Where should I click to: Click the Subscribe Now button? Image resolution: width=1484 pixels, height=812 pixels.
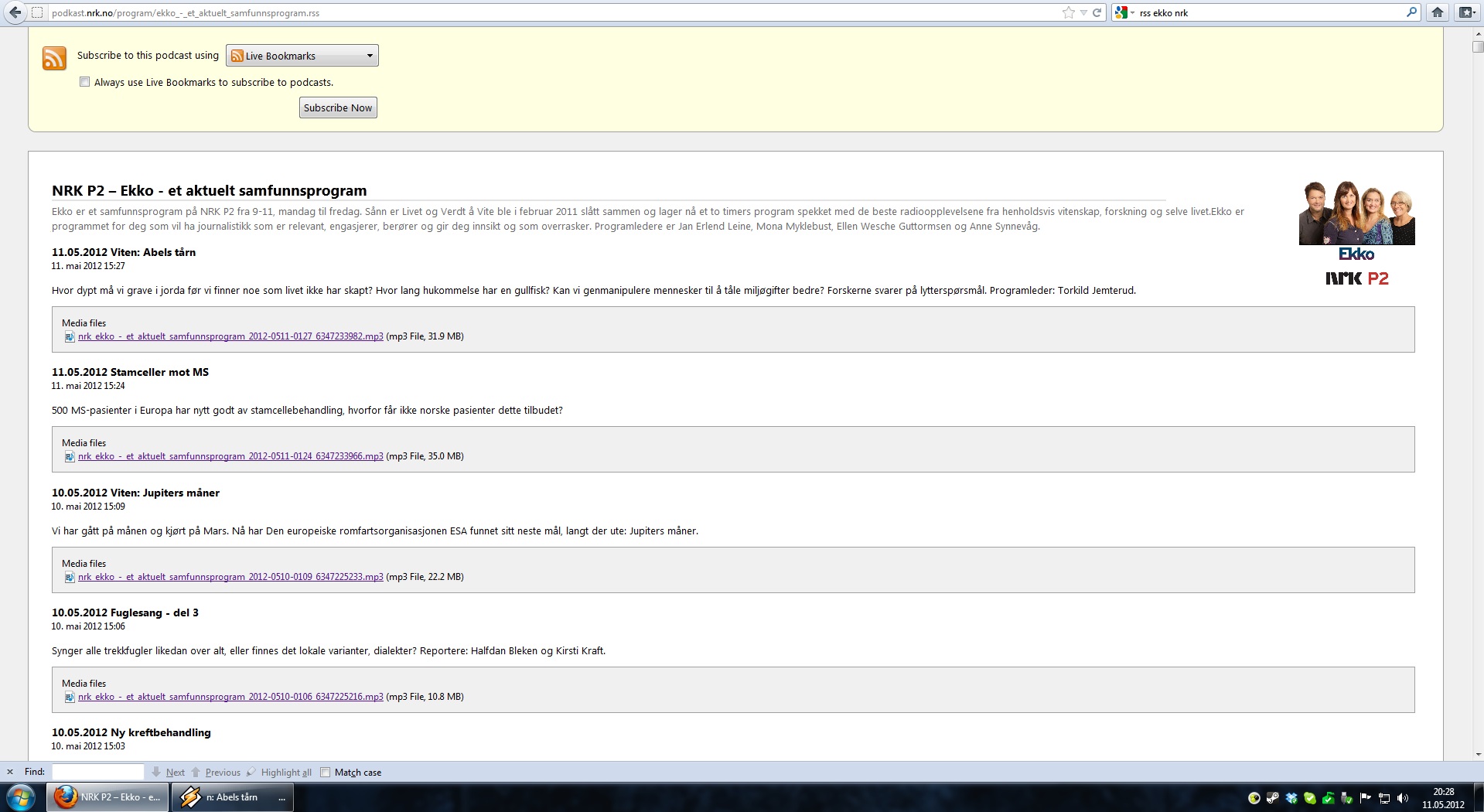[x=338, y=107]
